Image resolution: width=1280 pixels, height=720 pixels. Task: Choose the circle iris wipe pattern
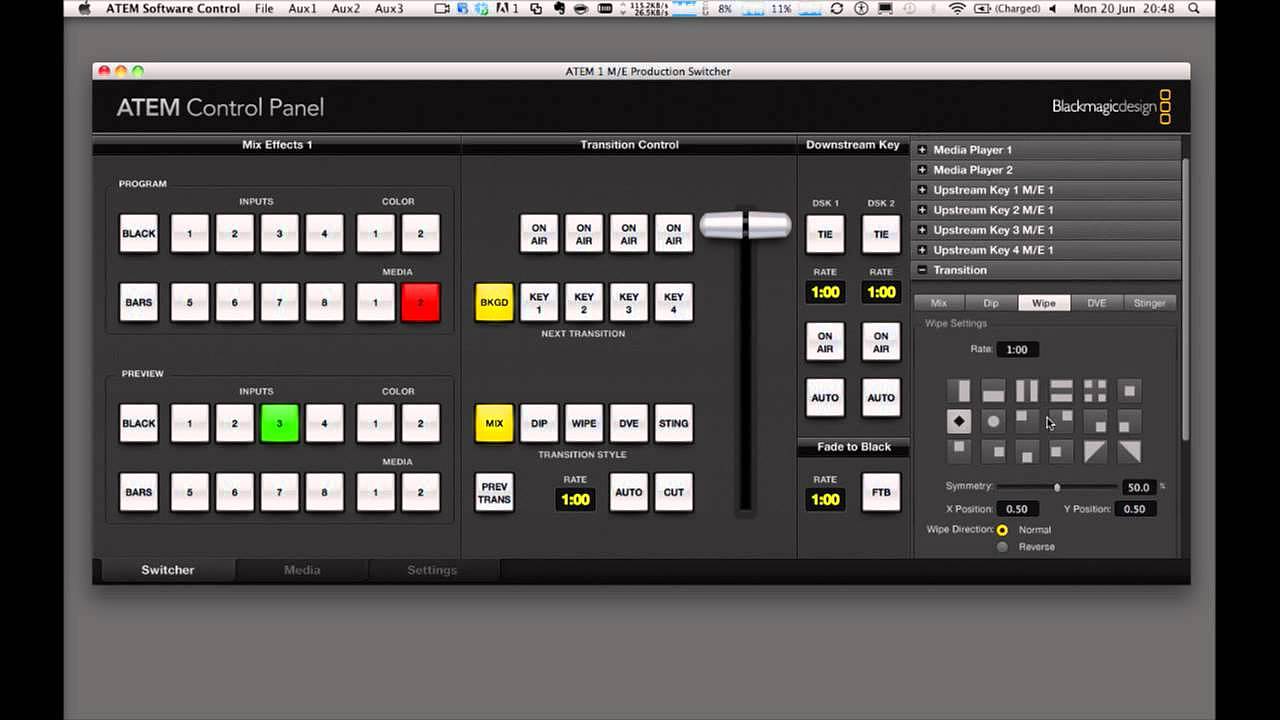point(993,422)
